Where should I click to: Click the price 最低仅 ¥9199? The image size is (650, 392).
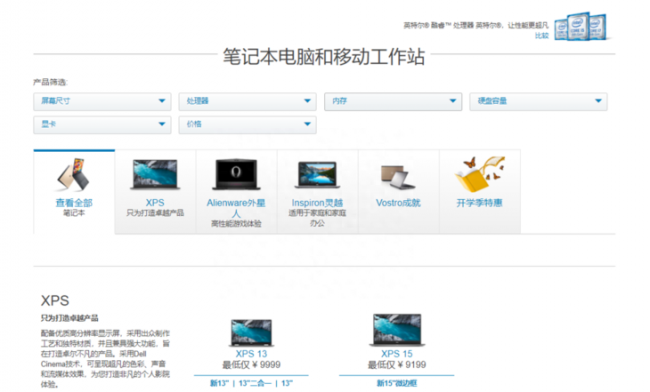(x=397, y=365)
